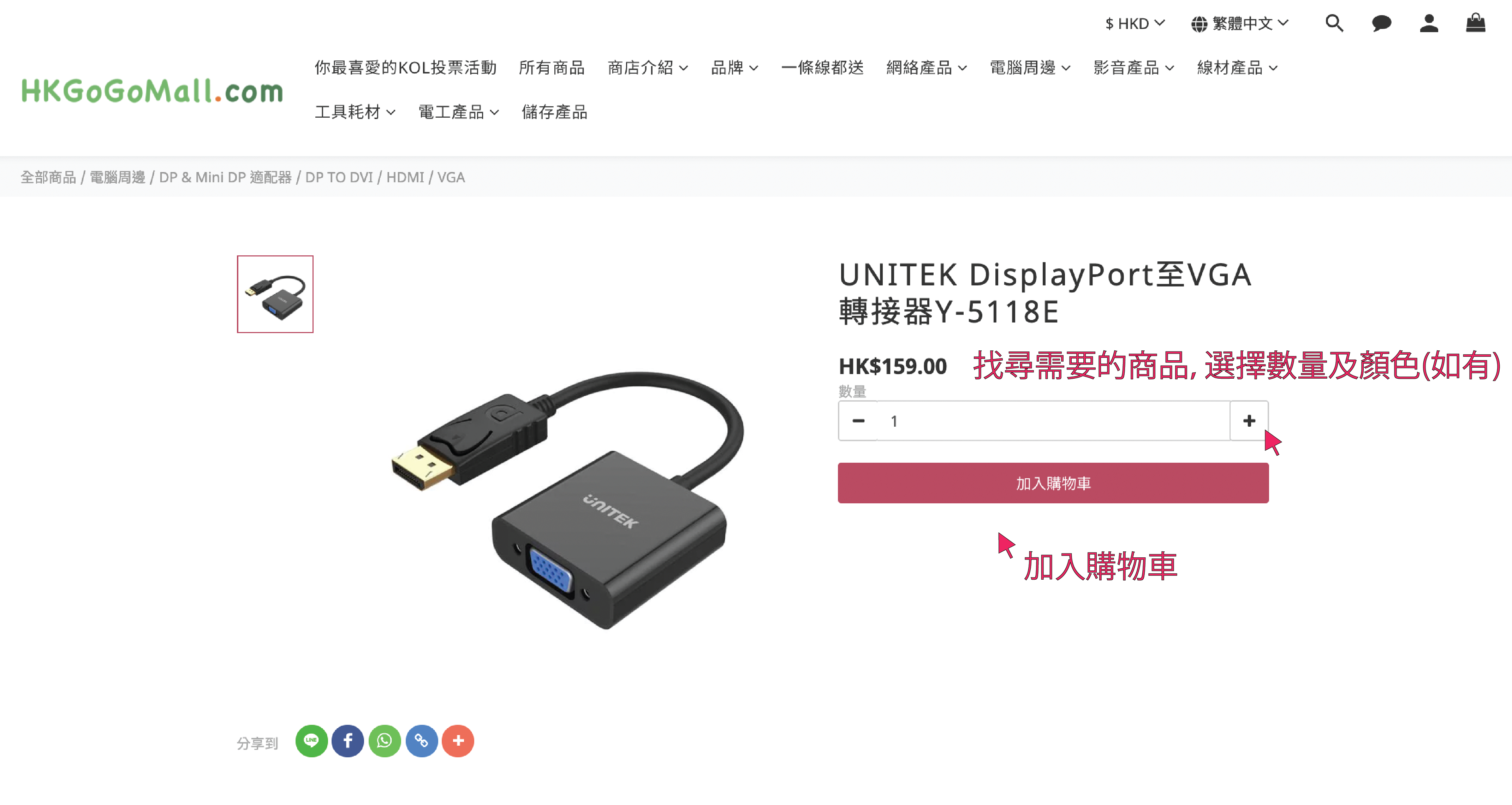Open the user account icon
1512x805 pixels.
1429,23
